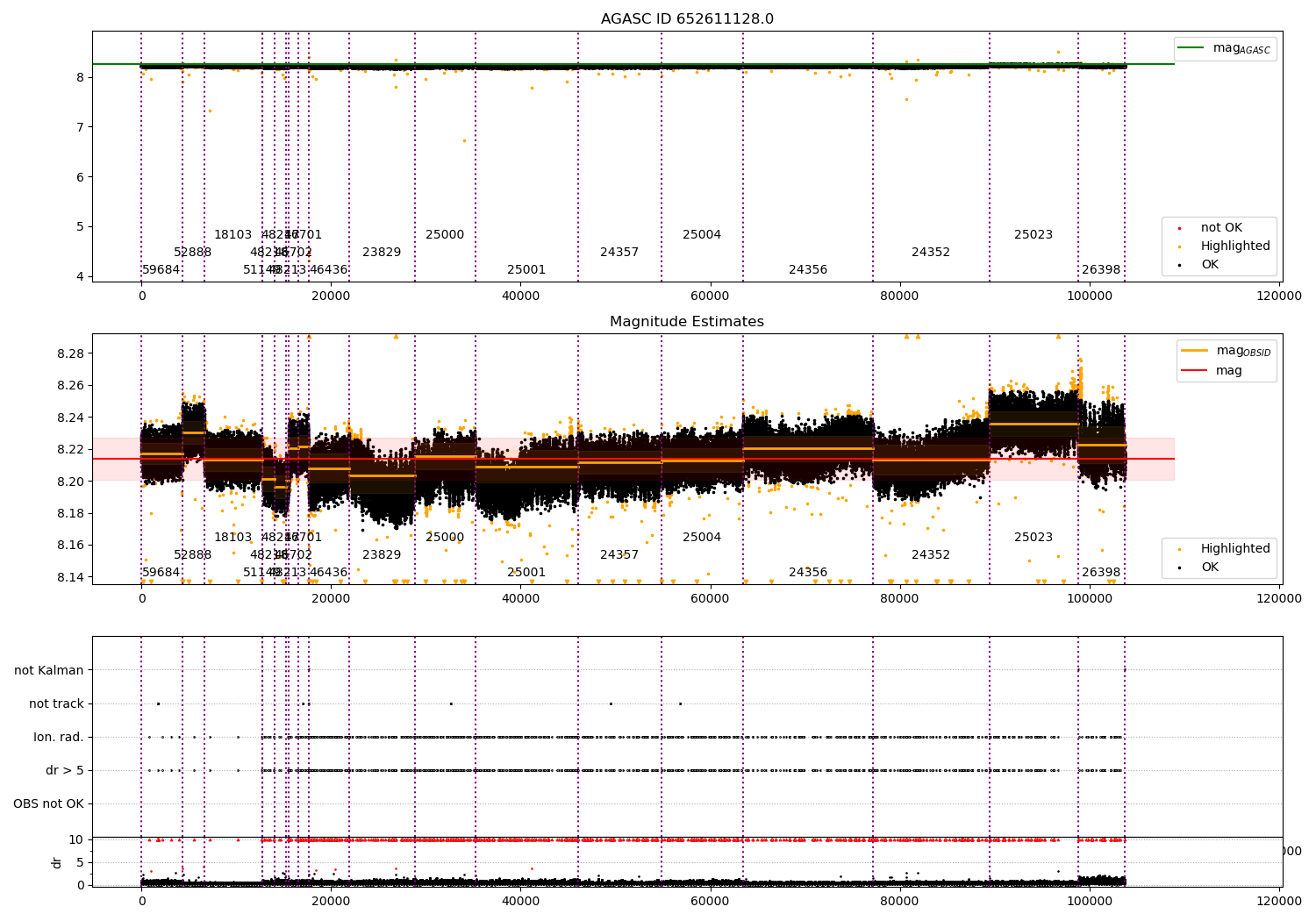Click the 8.28 y-axis tick label
The image size is (1316, 921).
[72, 353]
